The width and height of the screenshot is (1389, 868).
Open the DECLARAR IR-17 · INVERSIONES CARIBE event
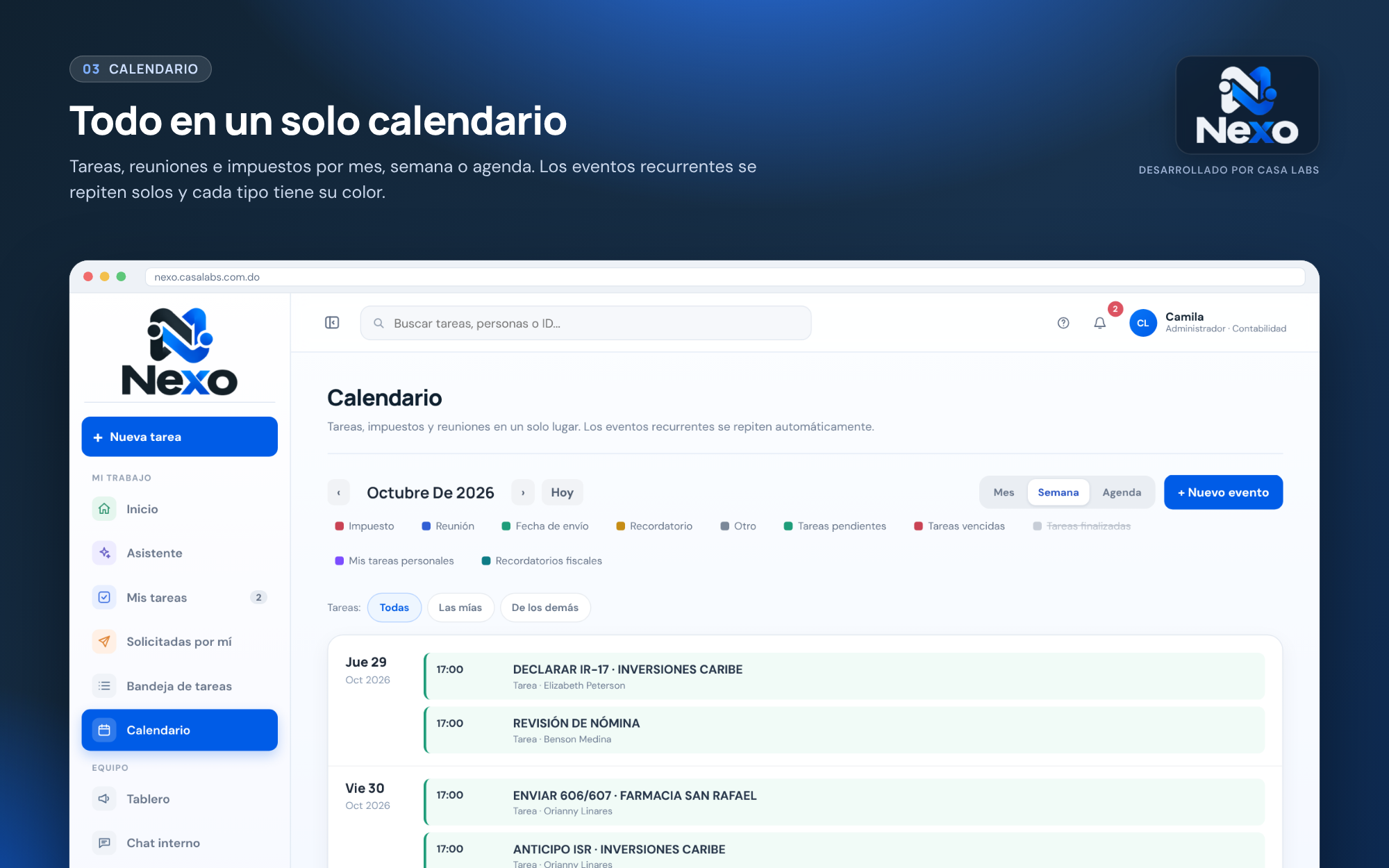click(844, 676)
